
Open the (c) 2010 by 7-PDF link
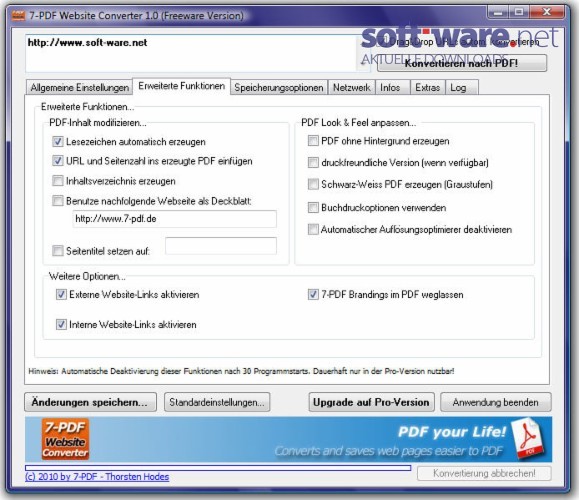point(97,477)
